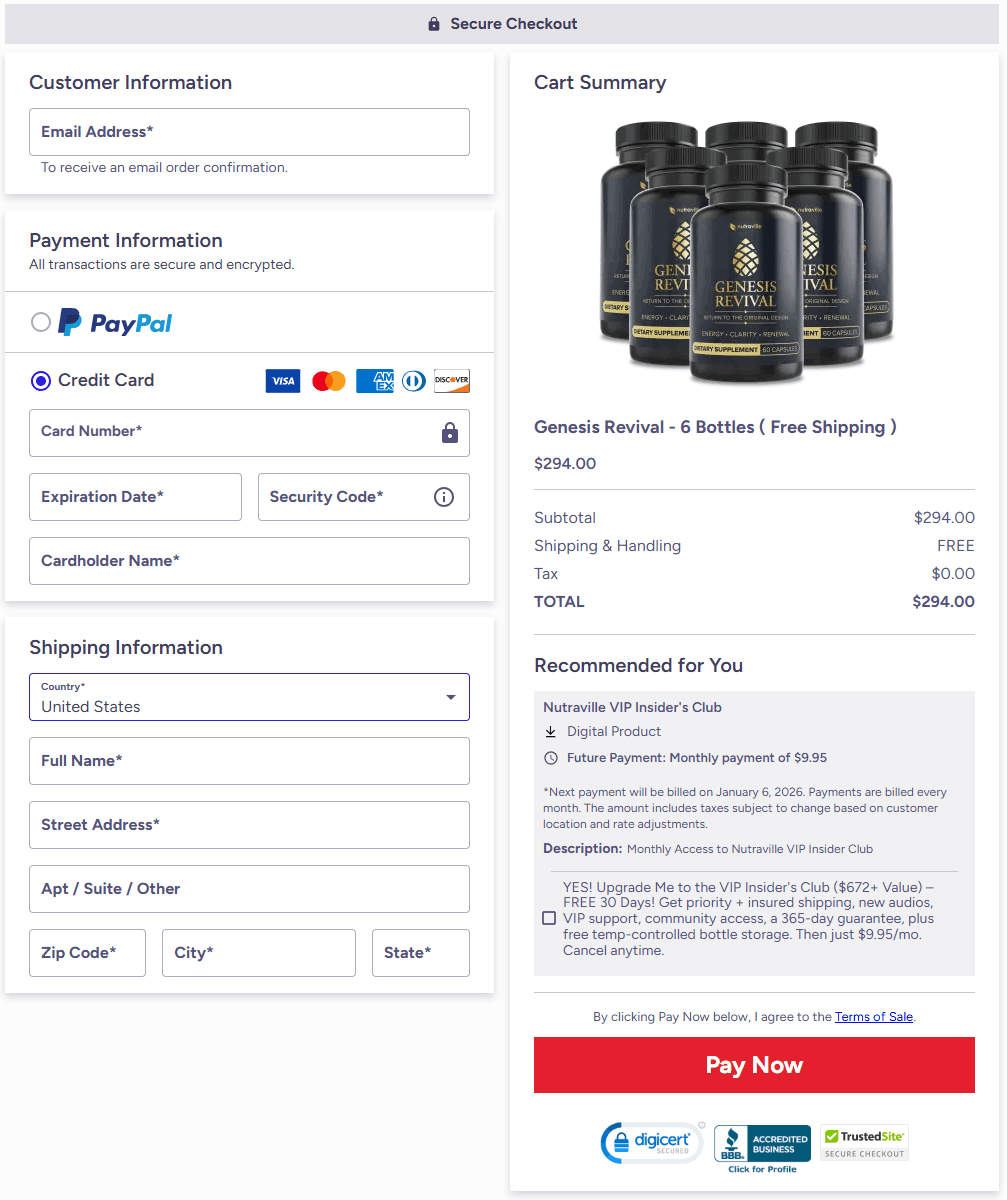Image resolution: width=1007 pixels, height=1200 pixels.
Task: Click the security code info icon
Action: pyautogui.click(x=444, y=497)
